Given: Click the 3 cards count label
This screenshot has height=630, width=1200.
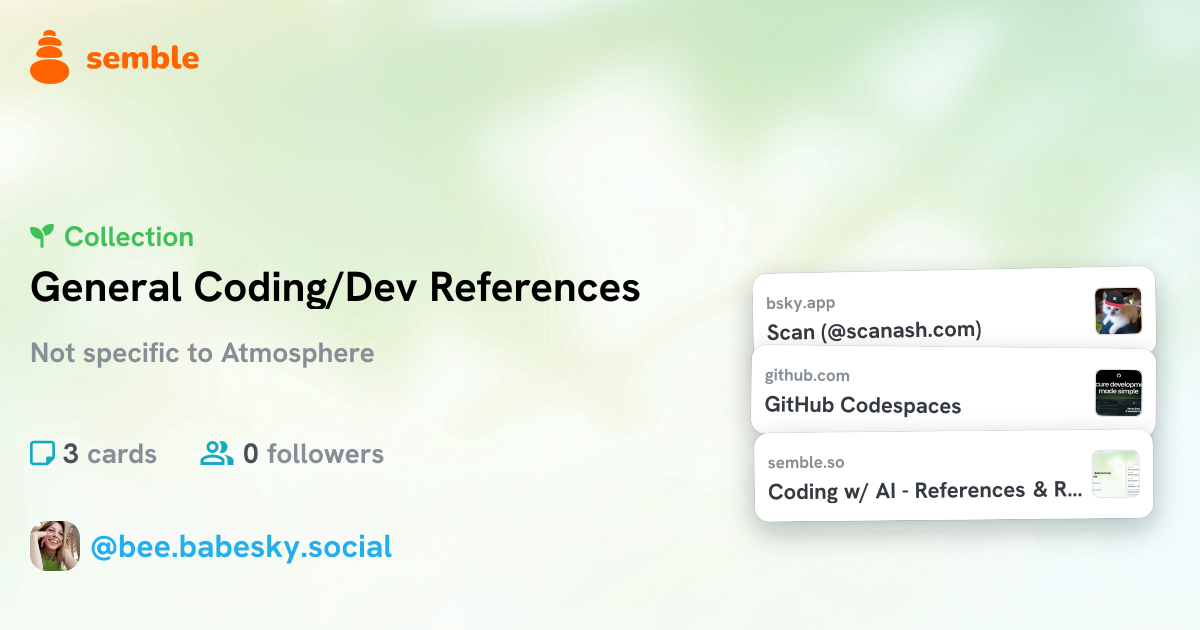Looking at the screenshot, I should (110, 454).
